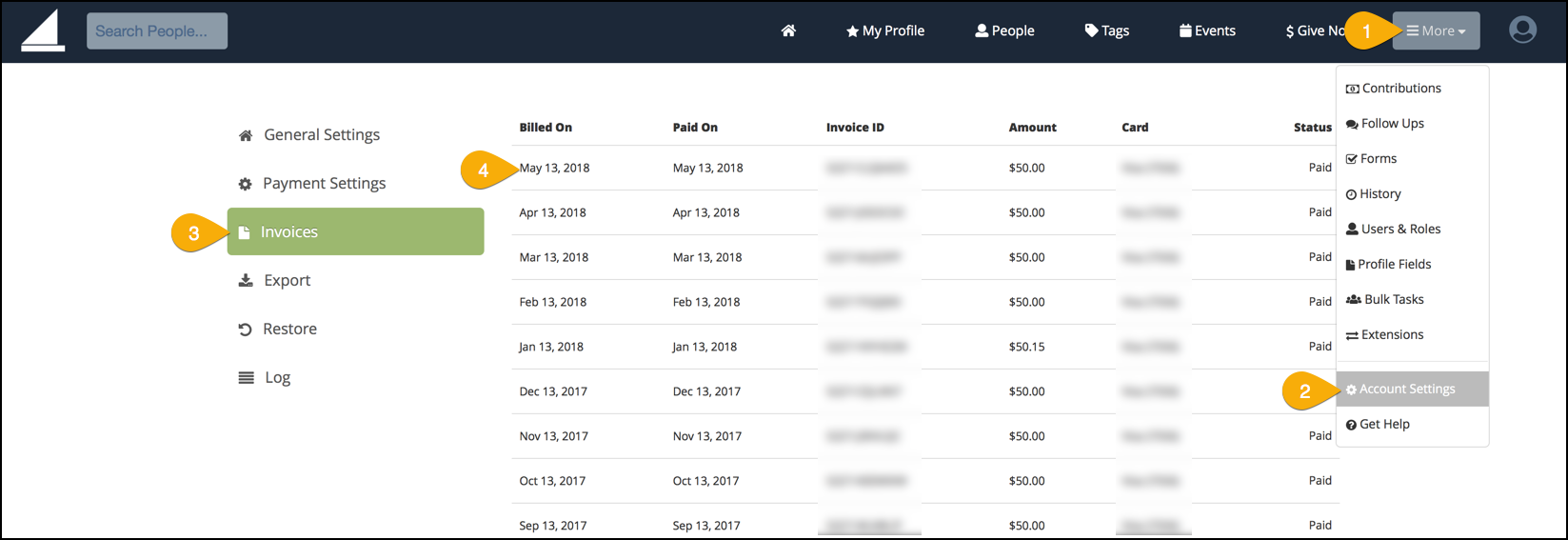Select Contributions from the More menu
1568x540 pixels.
click(1400, 89)
